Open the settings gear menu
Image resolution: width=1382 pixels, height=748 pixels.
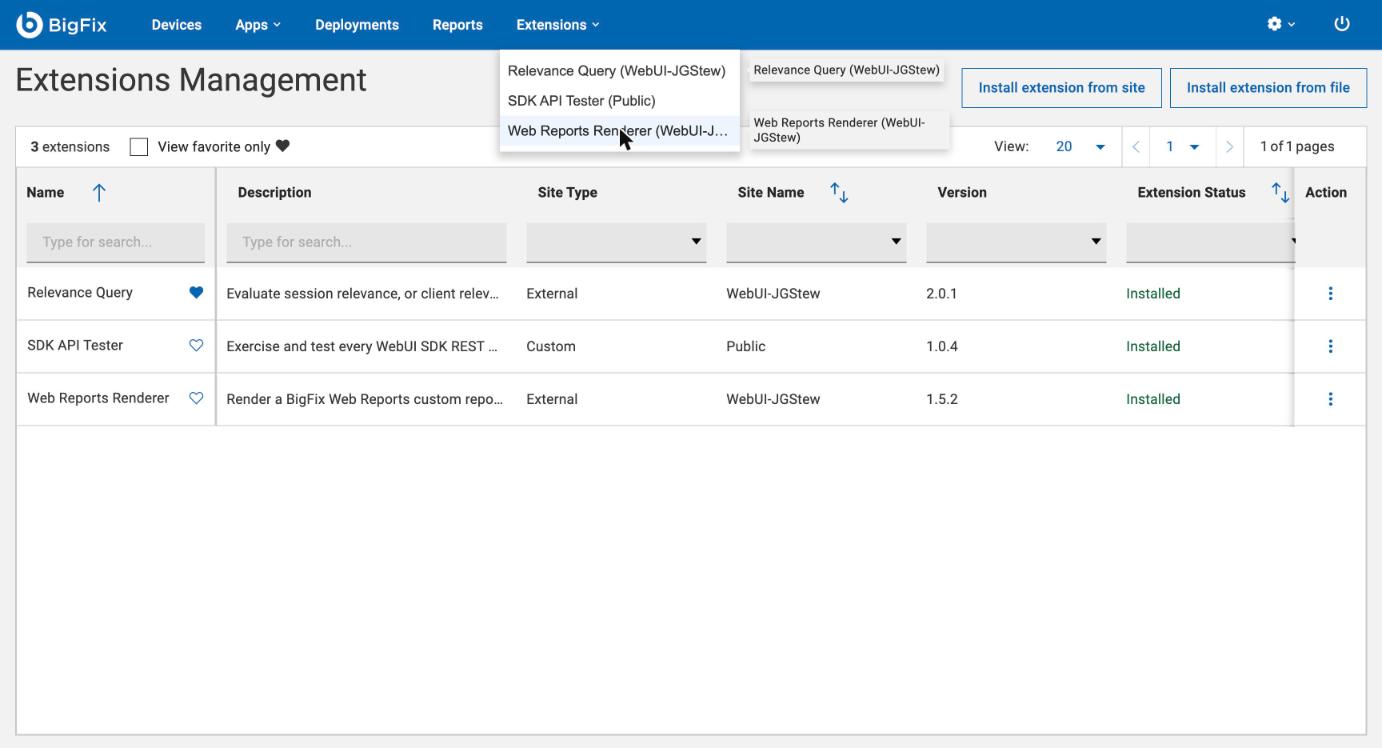1281,24
